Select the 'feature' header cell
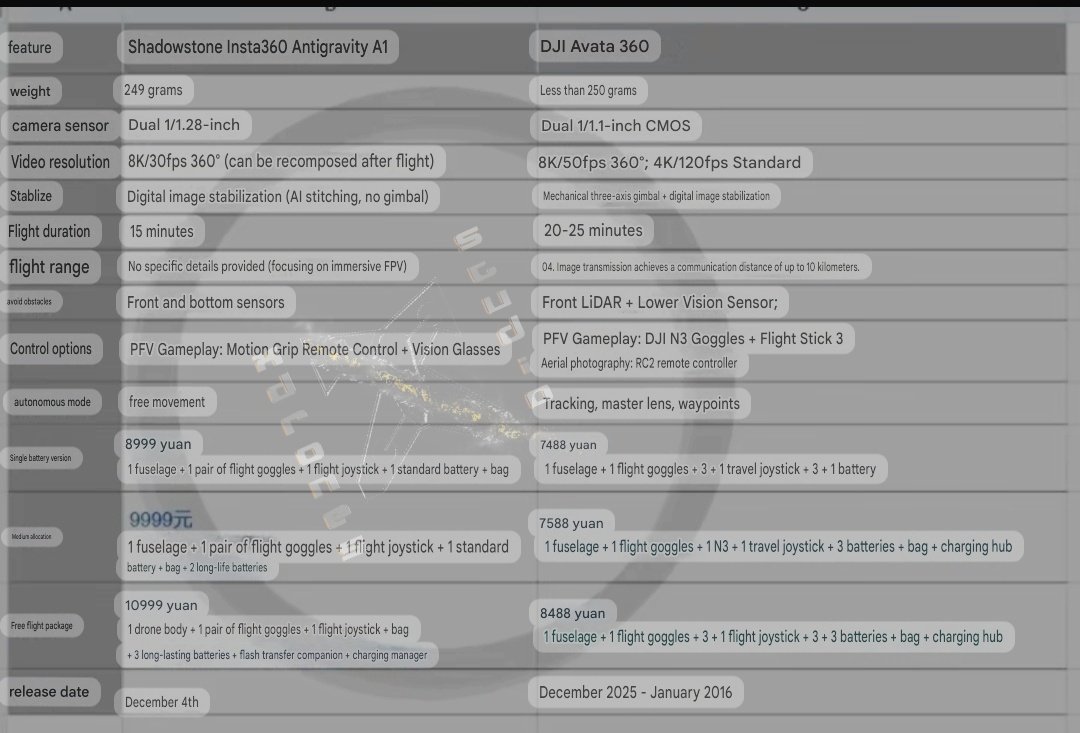This screenshot has height=733, width=1080. (x=30, y=48)
